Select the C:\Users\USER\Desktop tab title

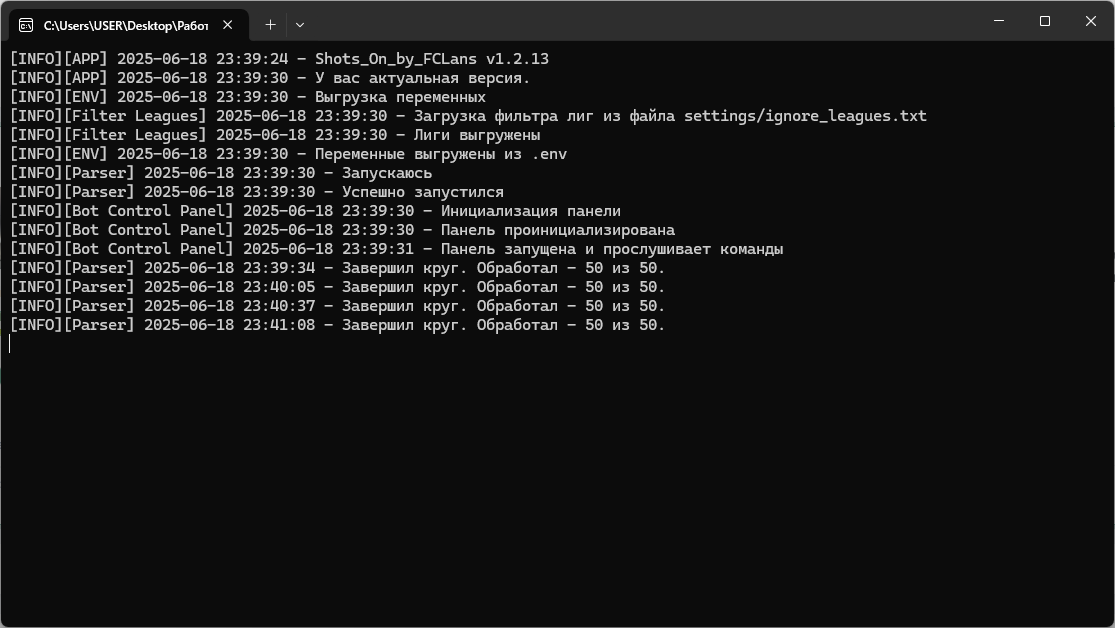click(125, 24)
